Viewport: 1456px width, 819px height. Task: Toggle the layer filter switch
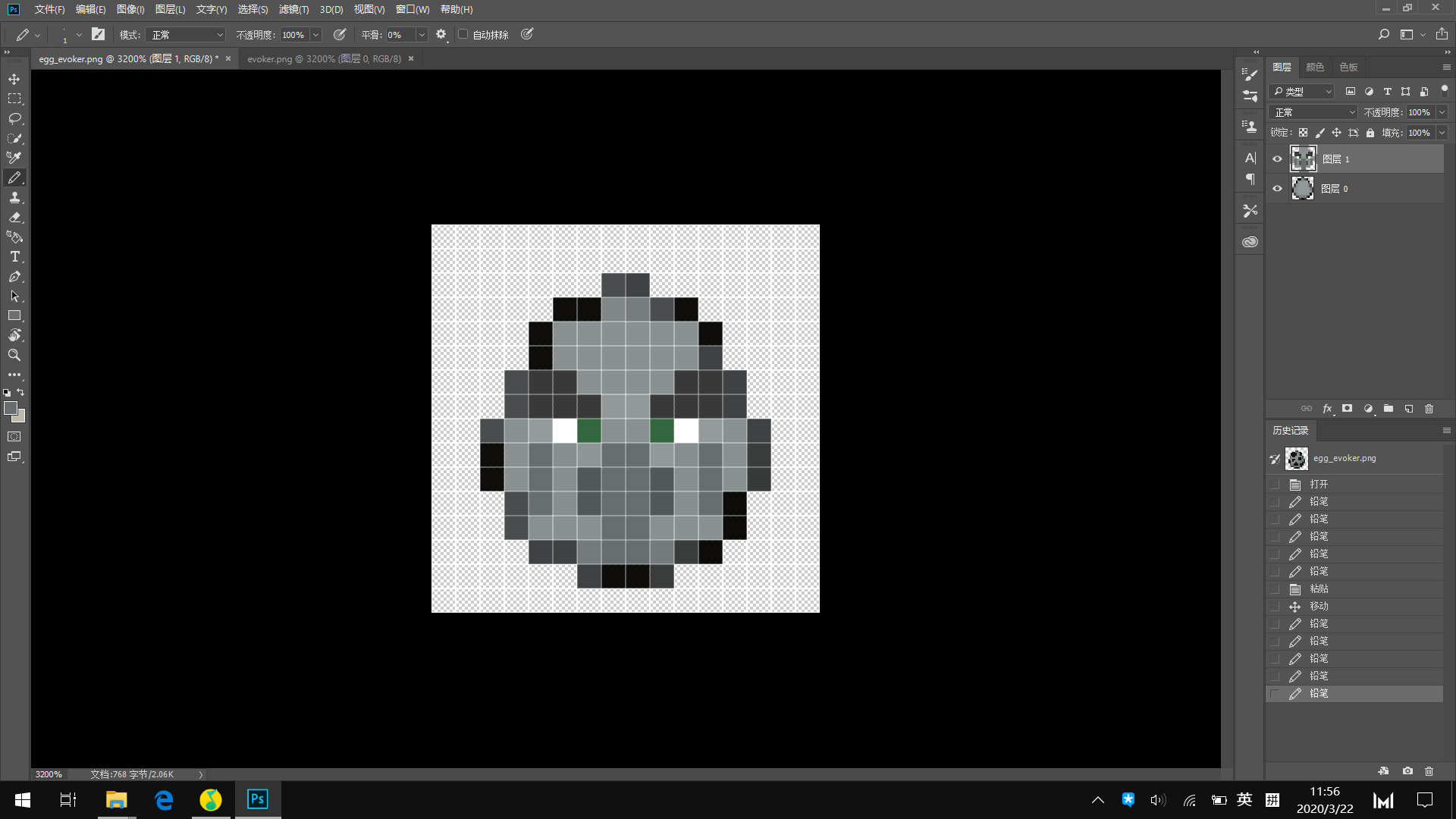click(1444, 89)
